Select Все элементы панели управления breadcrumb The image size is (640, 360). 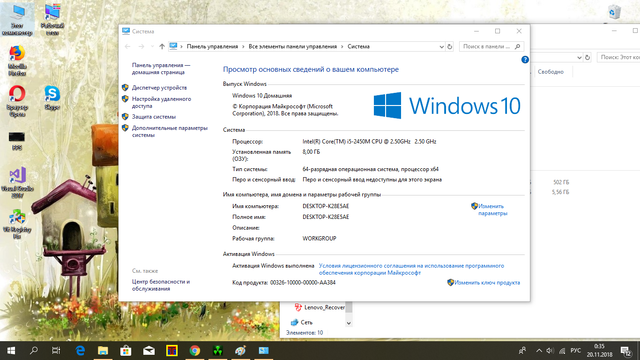point(293,47)
